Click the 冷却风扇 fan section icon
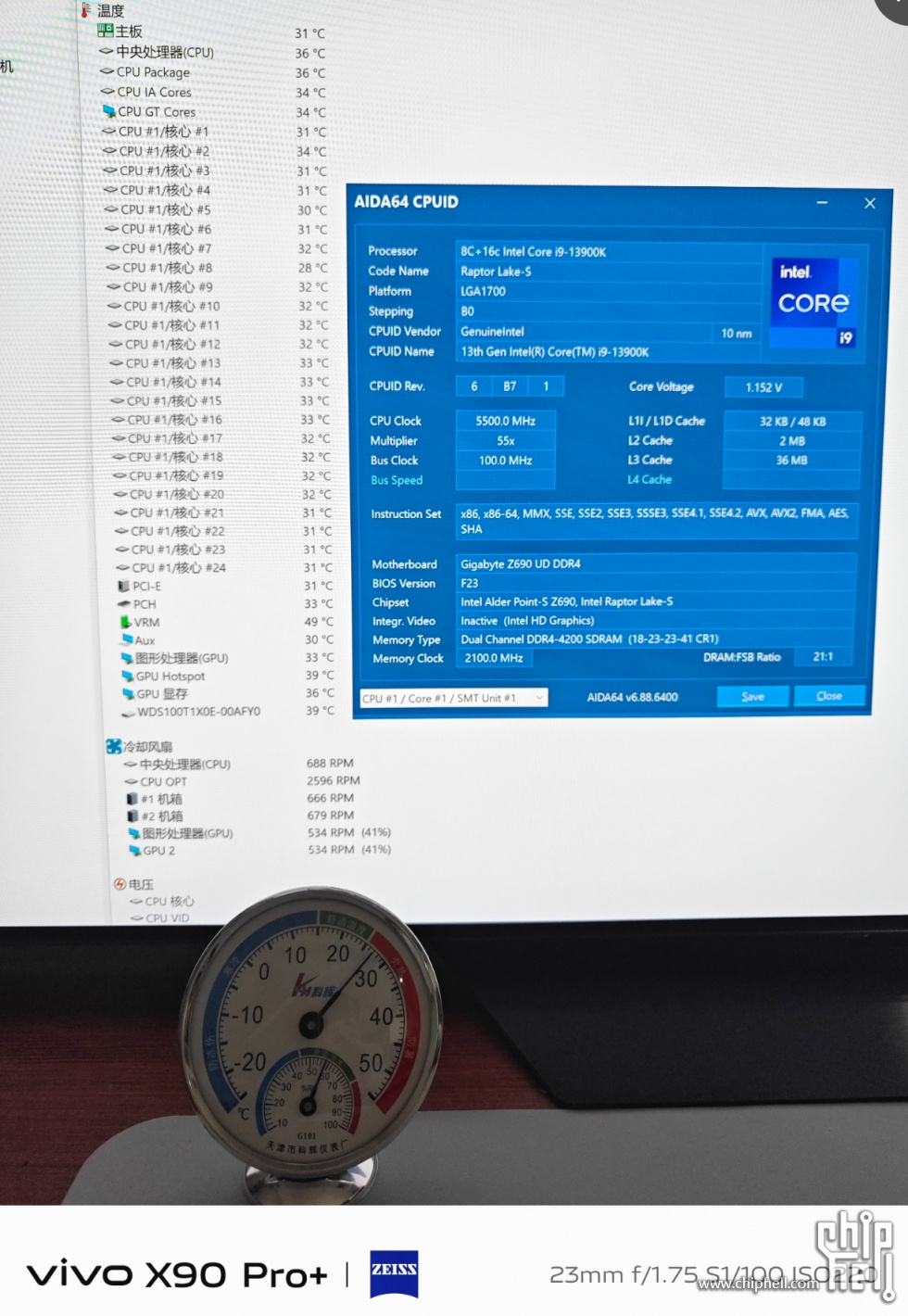Viewport: 908px width, 1316px height. 114,746
